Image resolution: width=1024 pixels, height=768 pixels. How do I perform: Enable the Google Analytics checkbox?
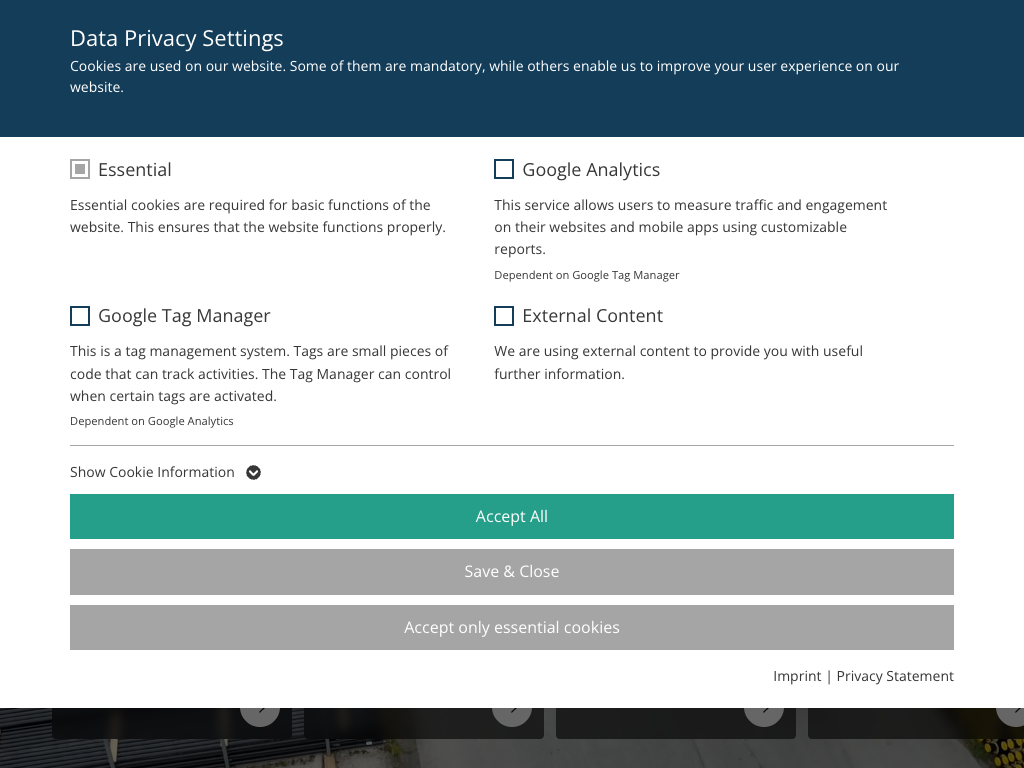(504, 170)
